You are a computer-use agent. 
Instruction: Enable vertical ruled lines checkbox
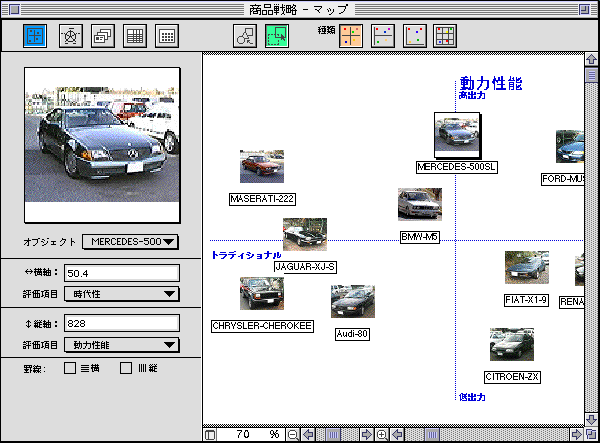(x=126, y=368)
